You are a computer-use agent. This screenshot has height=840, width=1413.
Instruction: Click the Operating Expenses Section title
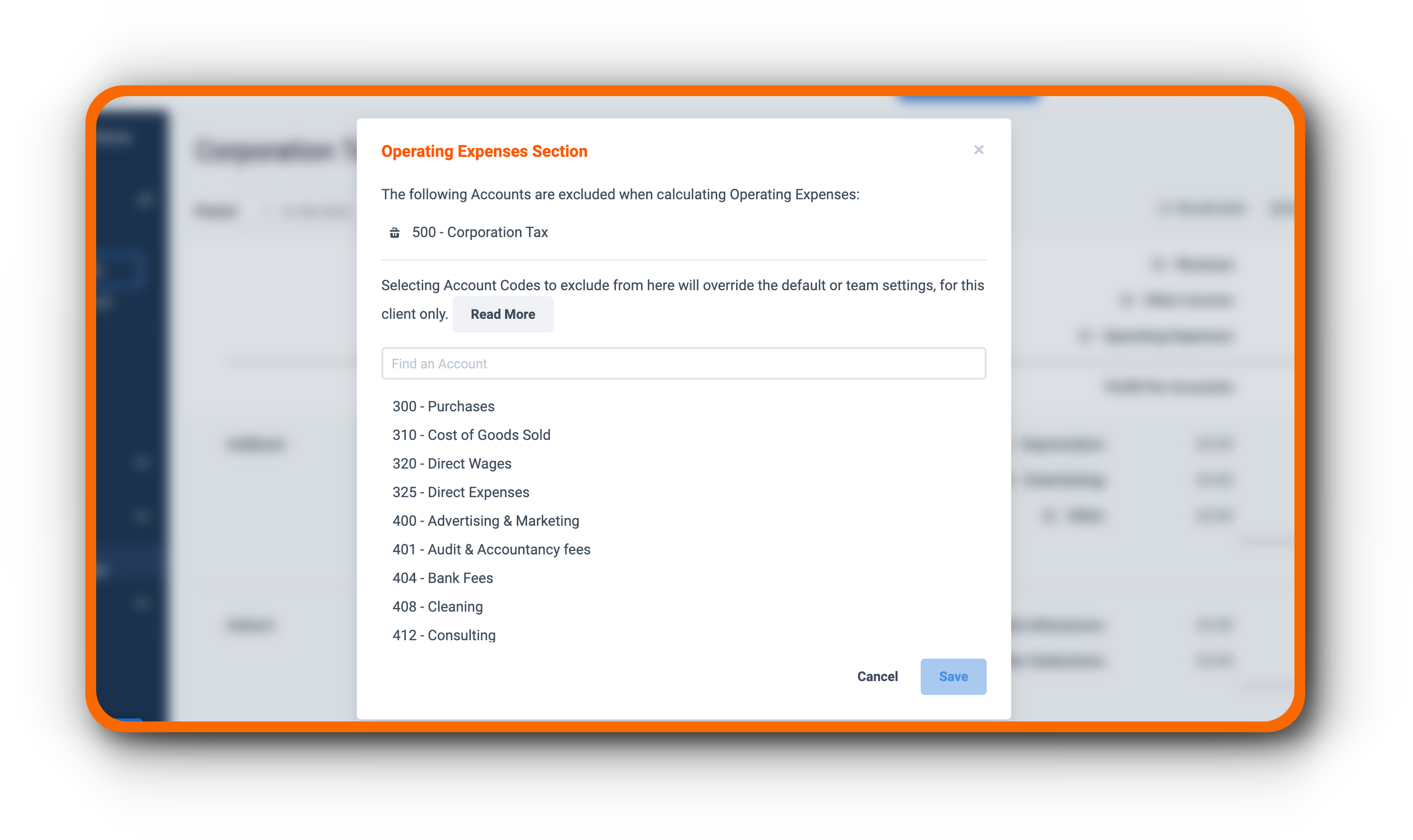tap(484, 151)
